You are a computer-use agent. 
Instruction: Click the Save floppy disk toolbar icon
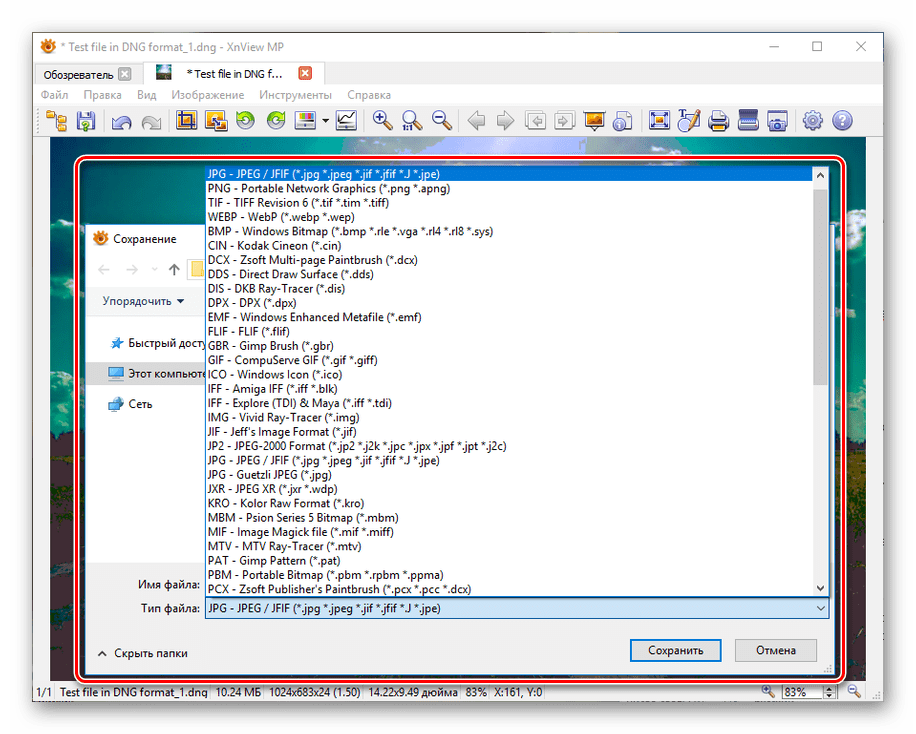86,121
